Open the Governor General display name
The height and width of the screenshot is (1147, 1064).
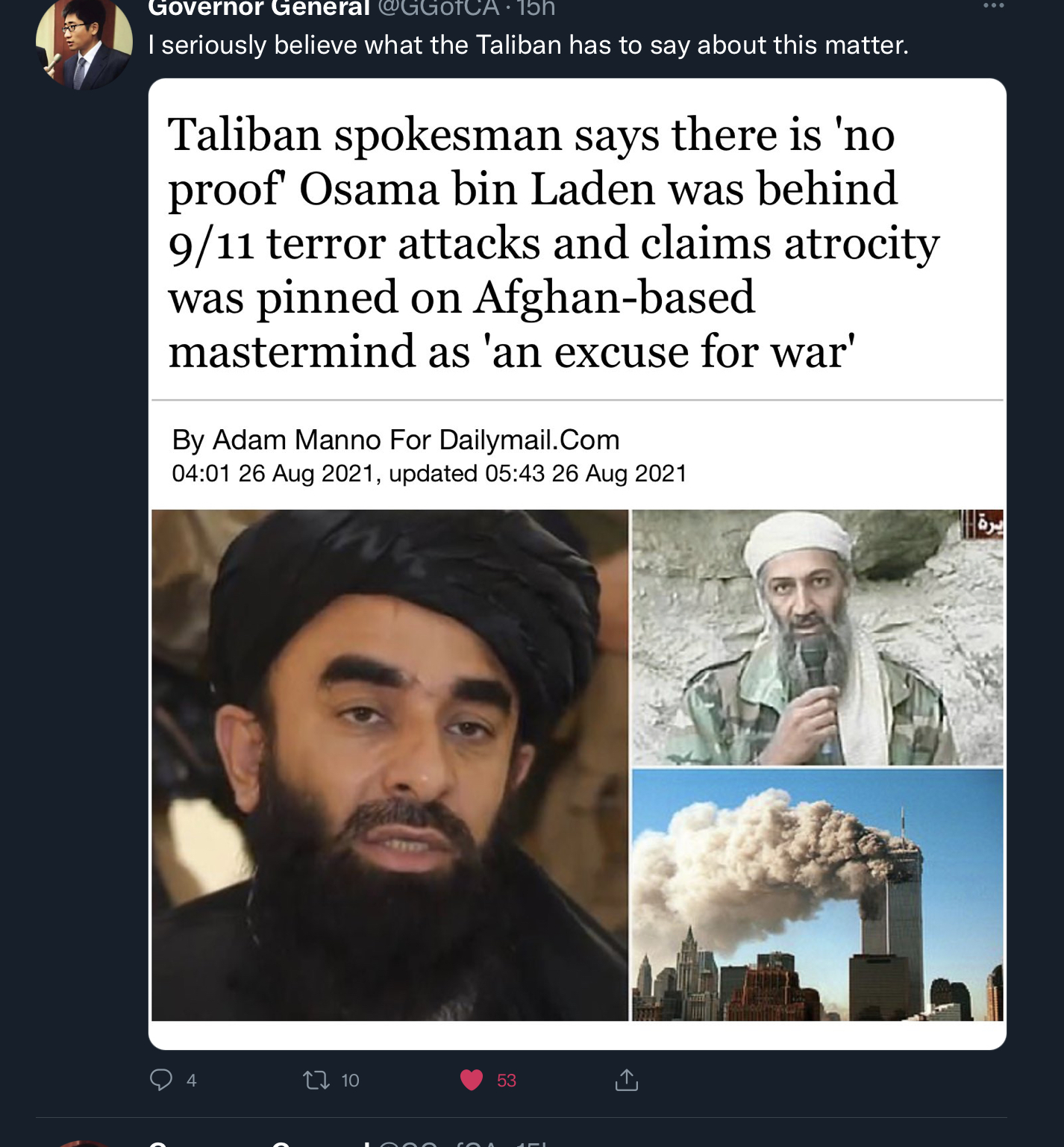click(x=259, y=8)
